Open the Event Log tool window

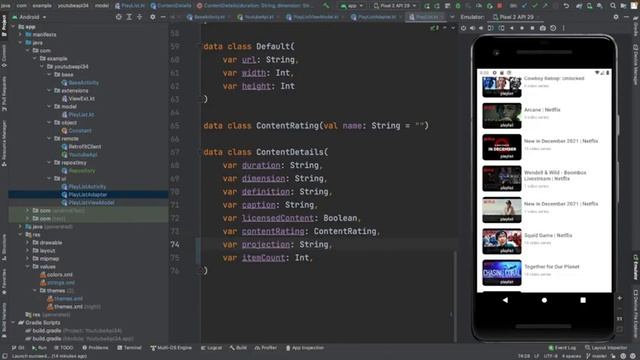[562, 348]
